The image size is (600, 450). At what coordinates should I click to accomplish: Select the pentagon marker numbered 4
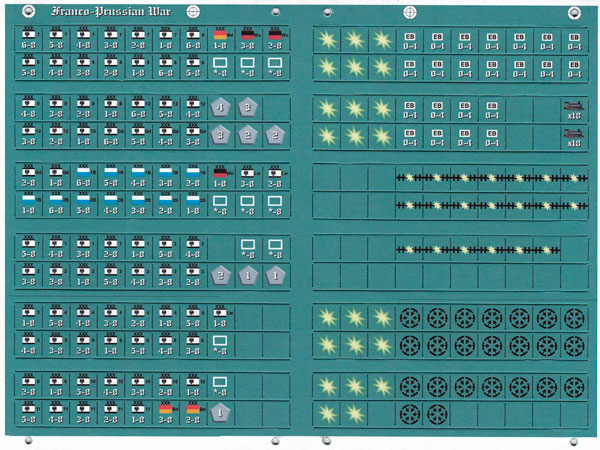(x=220, y=108)
